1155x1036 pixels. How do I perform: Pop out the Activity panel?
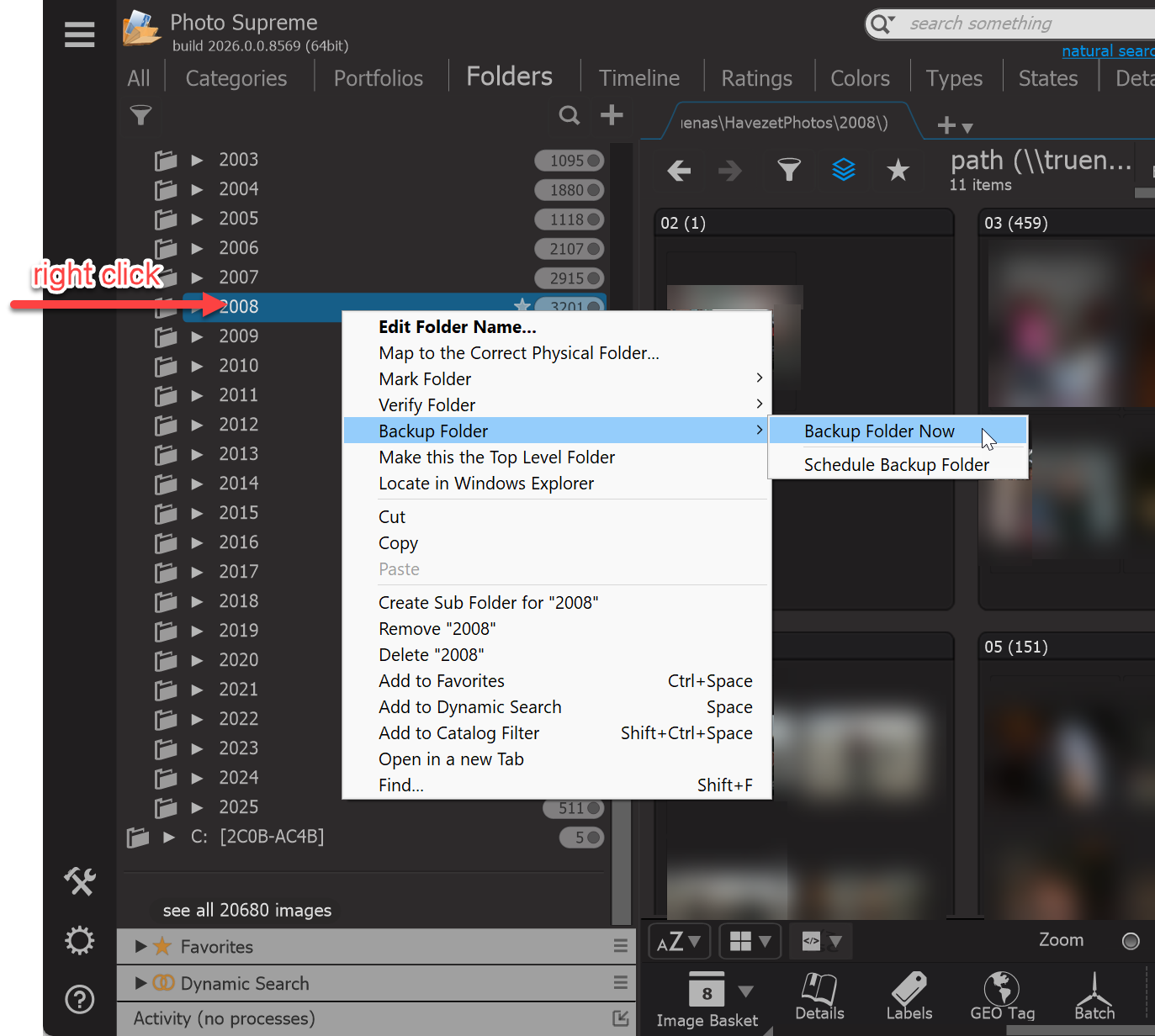pos(621,1018)
